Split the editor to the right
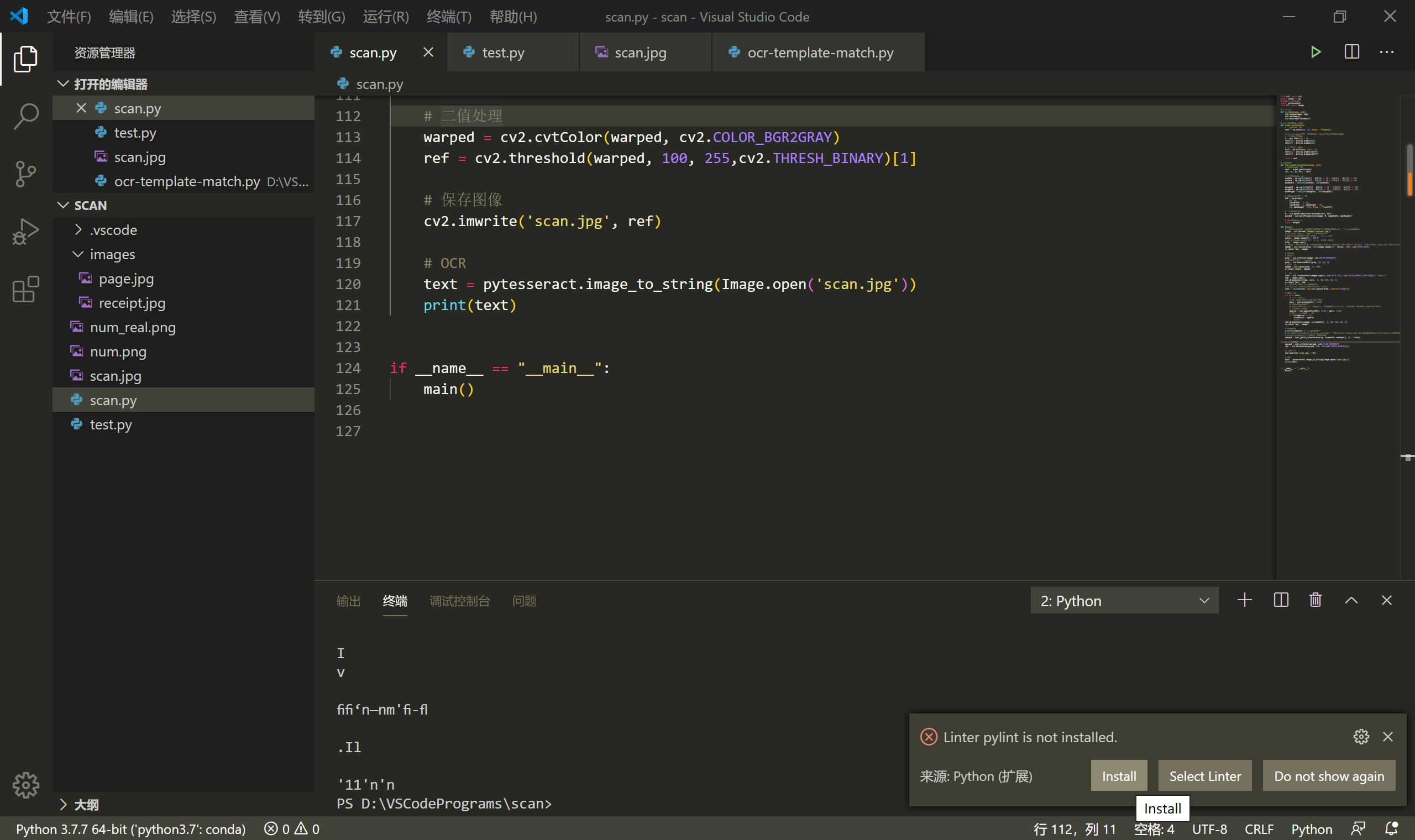Image resolution: width=1415 pixels, height=840 pixels. (x=1351, y=52)
